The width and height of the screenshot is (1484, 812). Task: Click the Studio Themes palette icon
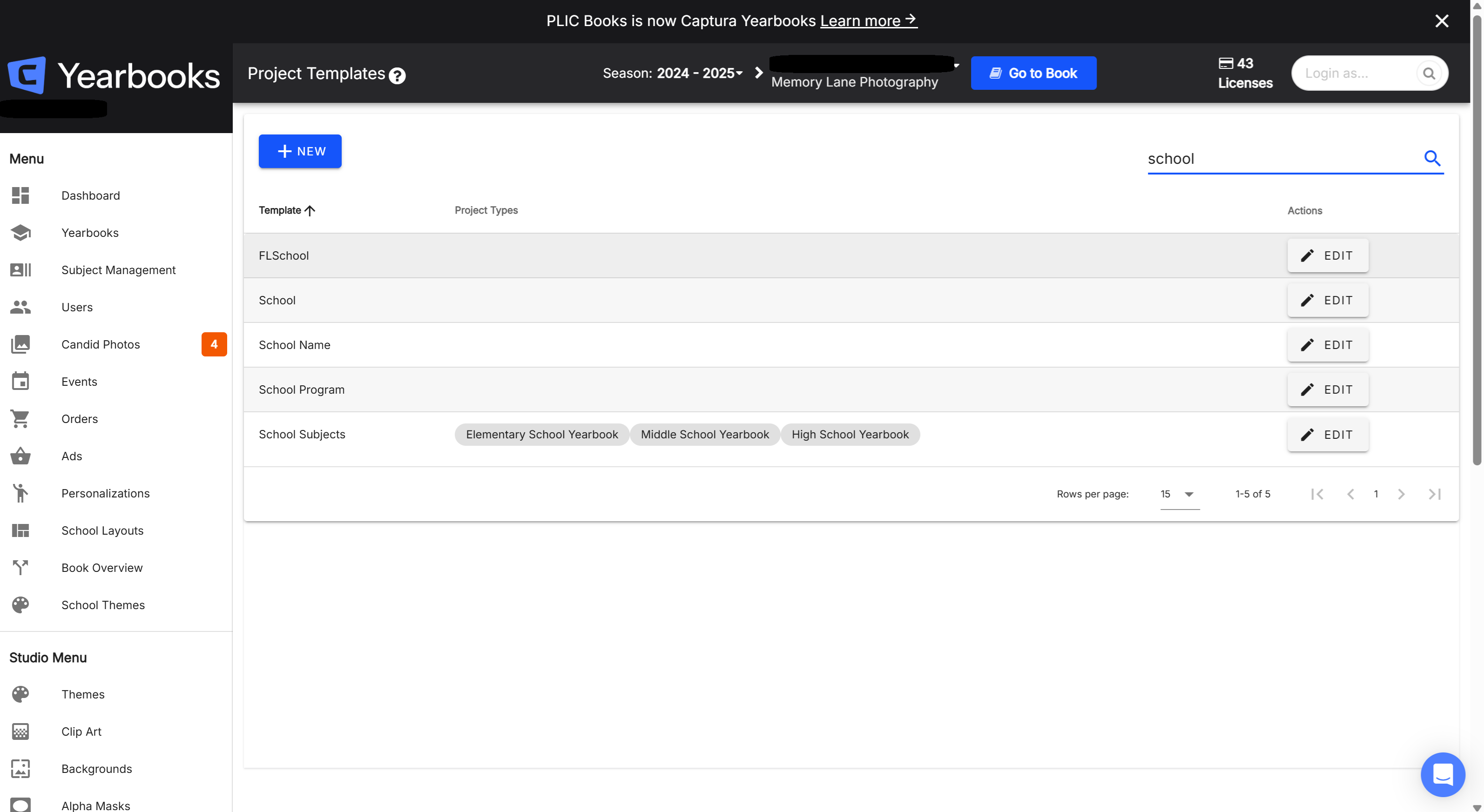point(20,694)
